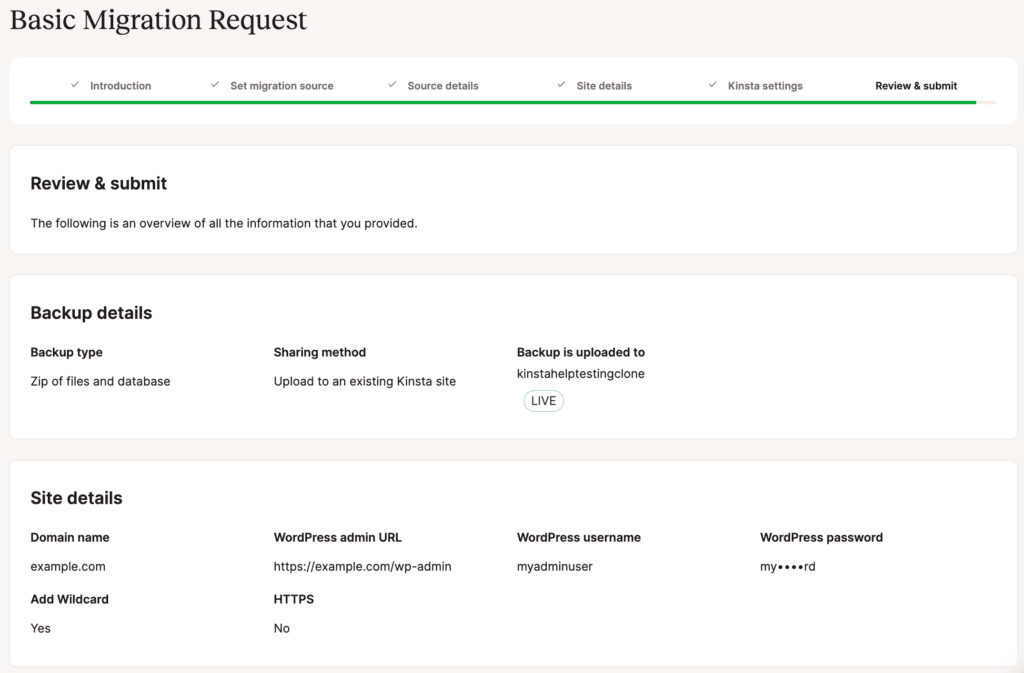The image size is (1024, 673).
Task: Go back to the Introduction step
Action: tap(120, 86)
